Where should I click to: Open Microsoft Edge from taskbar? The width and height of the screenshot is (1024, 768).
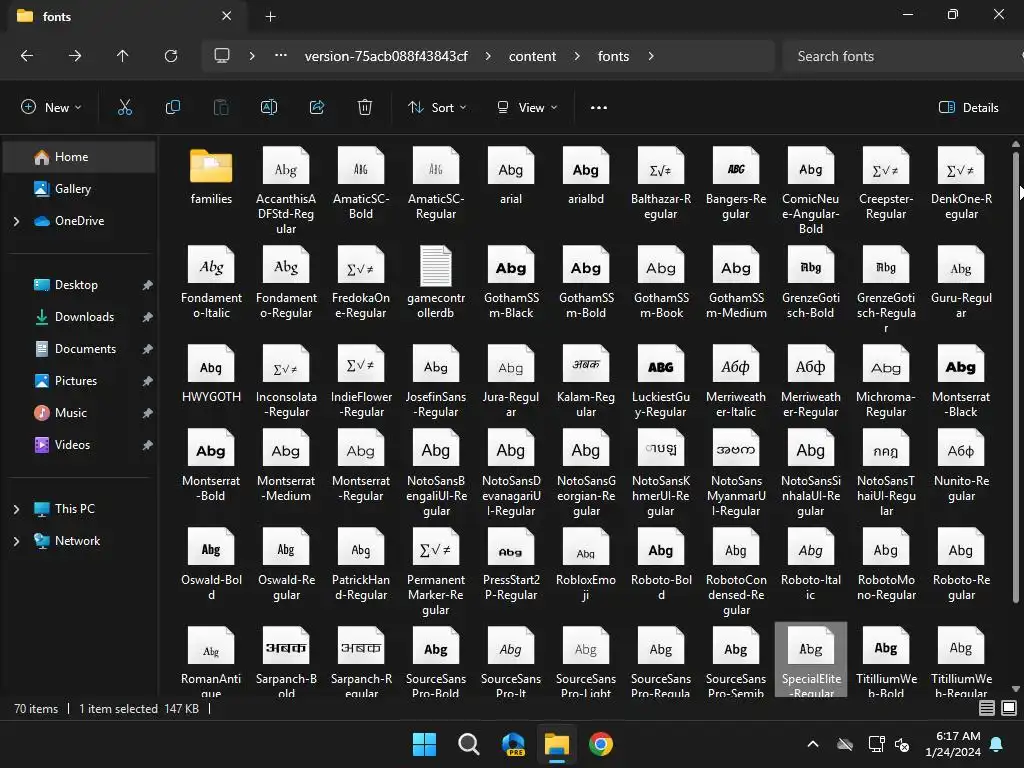pos(513,744)
